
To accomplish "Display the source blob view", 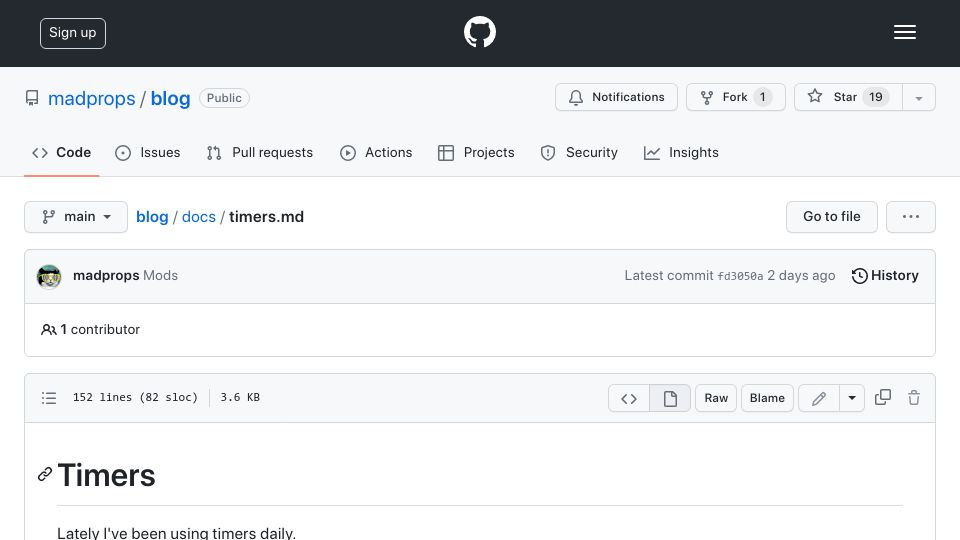I will tap(629, 399).
